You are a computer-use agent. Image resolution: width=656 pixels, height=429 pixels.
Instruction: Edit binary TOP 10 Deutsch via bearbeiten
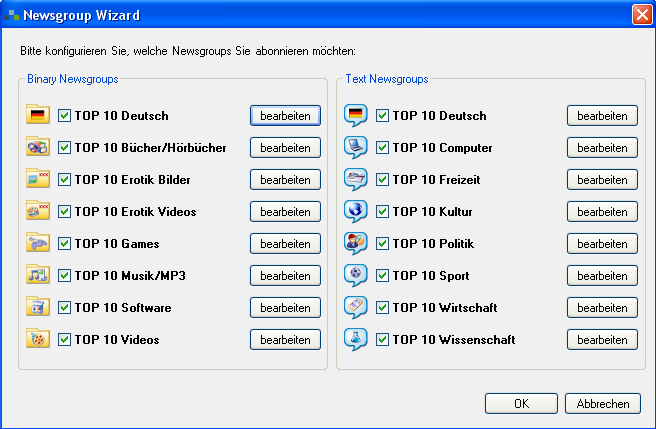click(285, 116)
